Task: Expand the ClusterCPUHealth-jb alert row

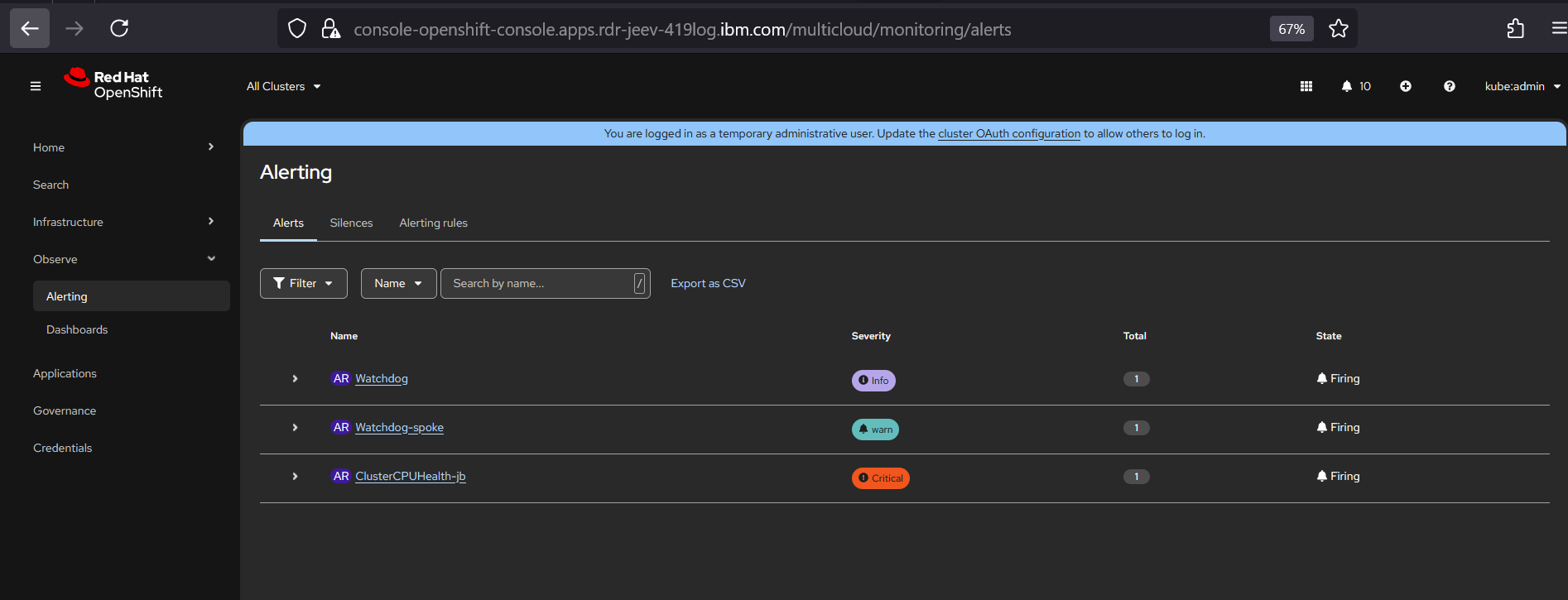Action: click(x=295, y=477)
